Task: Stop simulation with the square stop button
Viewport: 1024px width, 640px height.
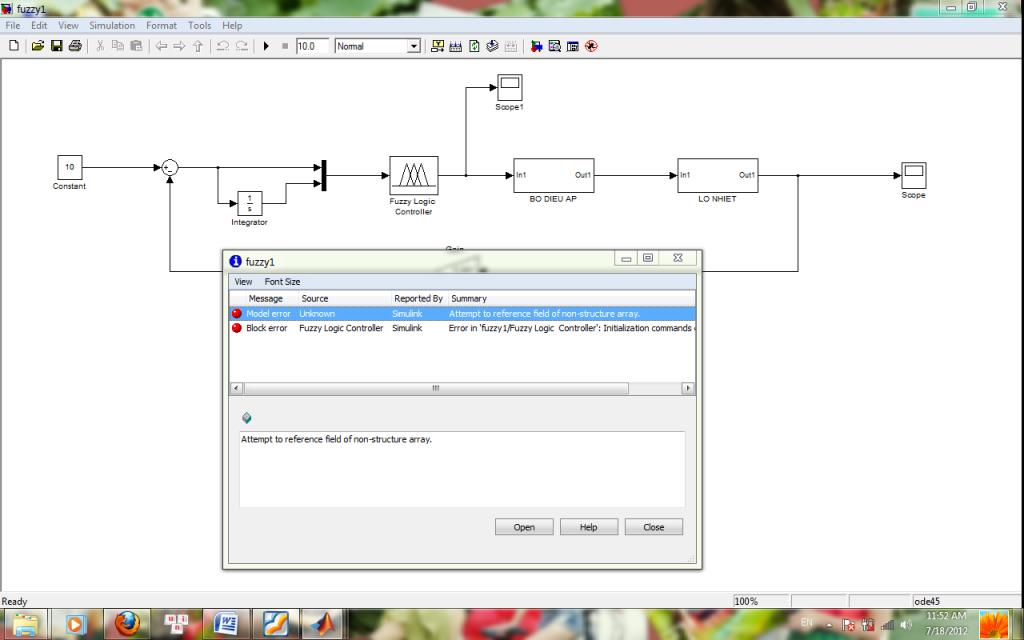Action: pyautogui.click(x=285, y=46)
